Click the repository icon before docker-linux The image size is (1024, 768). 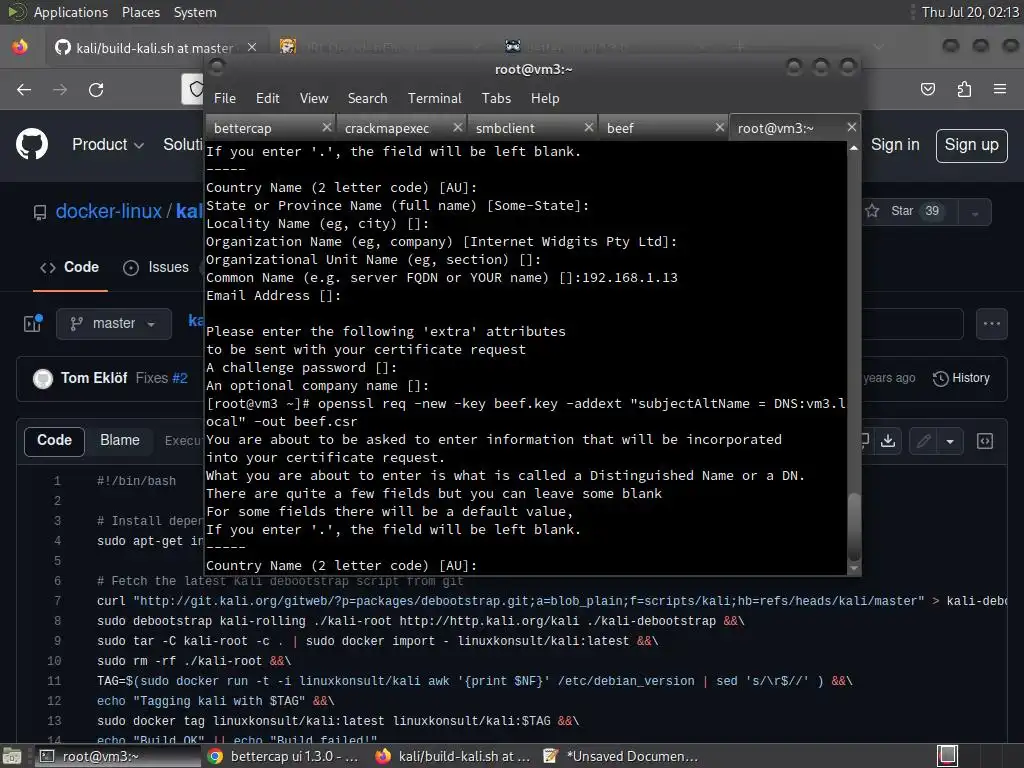tap(40, 212)
